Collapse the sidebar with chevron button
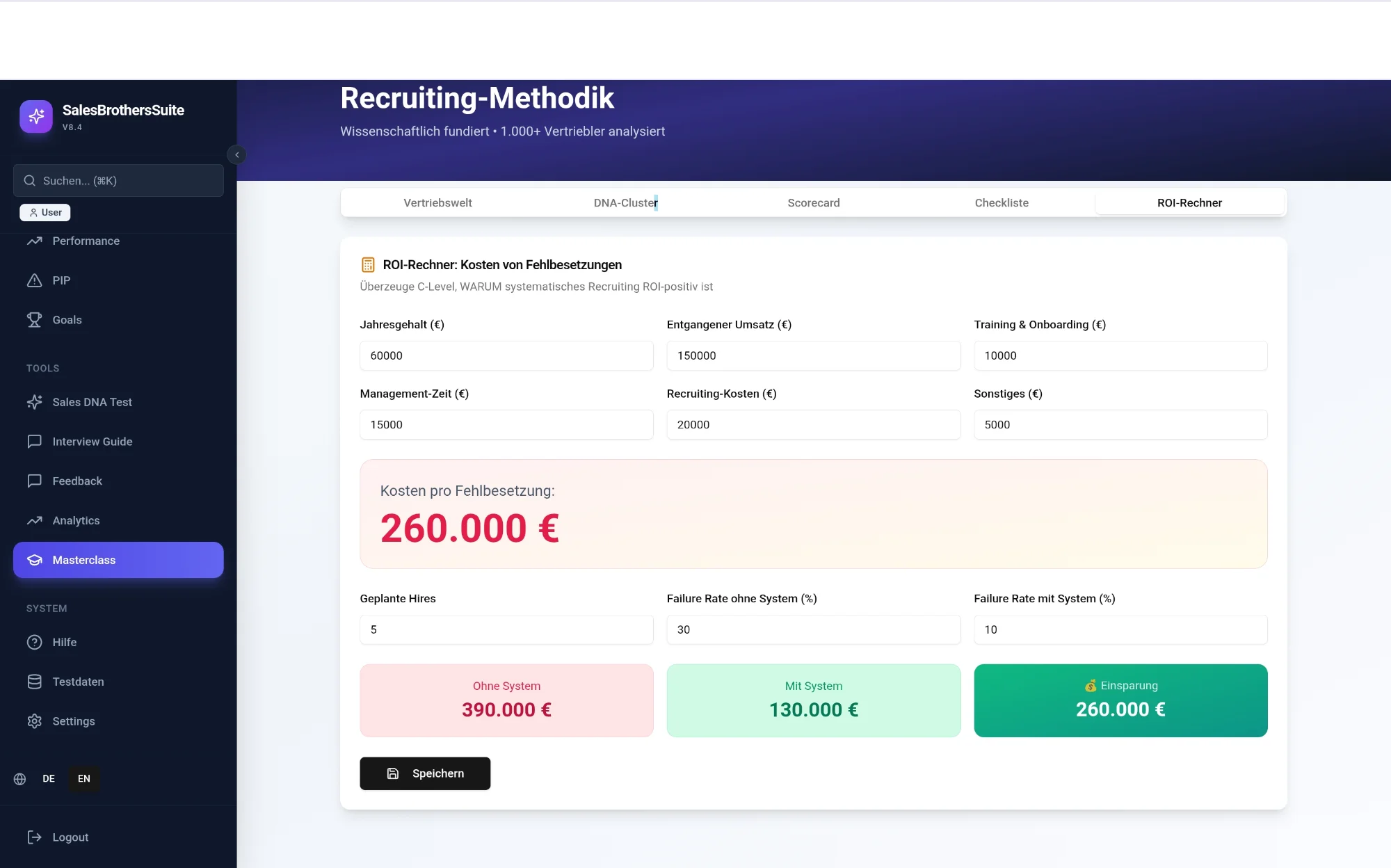Viewport: 1391px width, 868px height. [x=236, y=154]
